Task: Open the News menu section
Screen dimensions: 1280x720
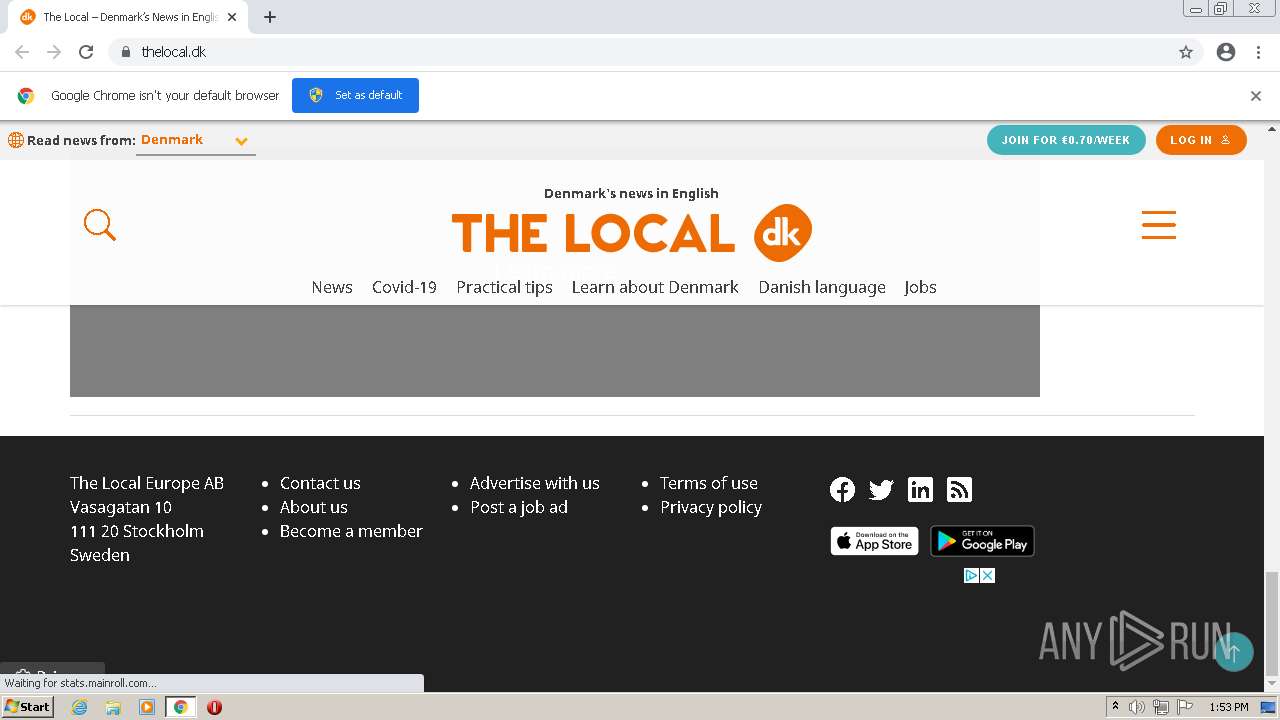Action: click(332, 287)
